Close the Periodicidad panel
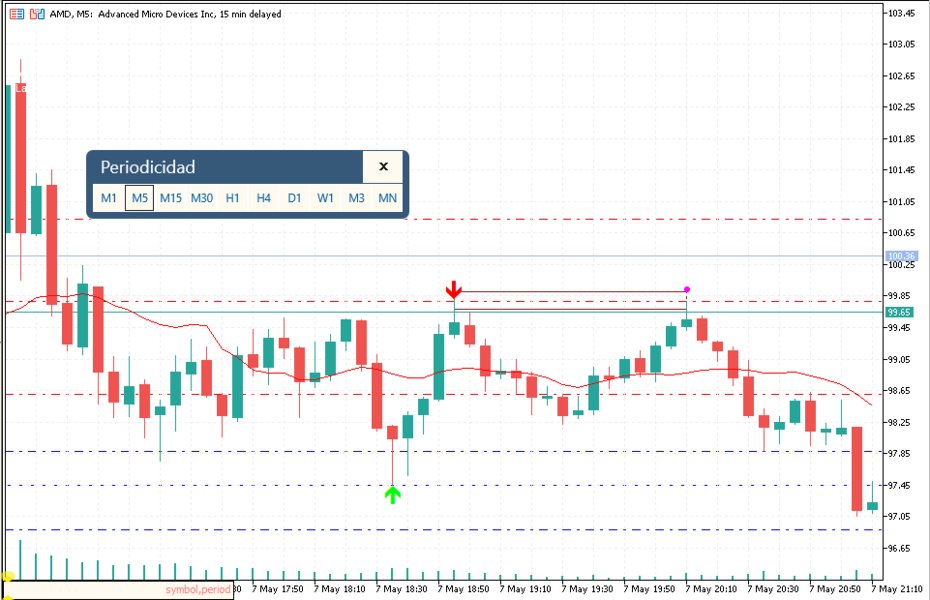 383,167
